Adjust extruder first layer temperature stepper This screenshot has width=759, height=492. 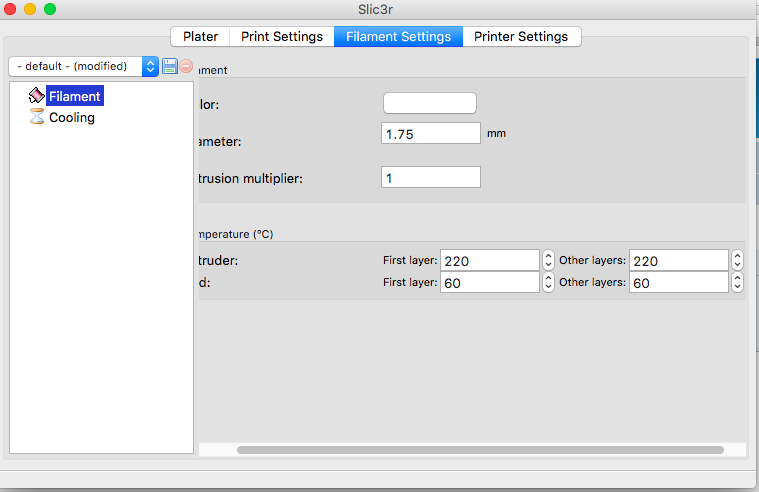tap(548, 260)
